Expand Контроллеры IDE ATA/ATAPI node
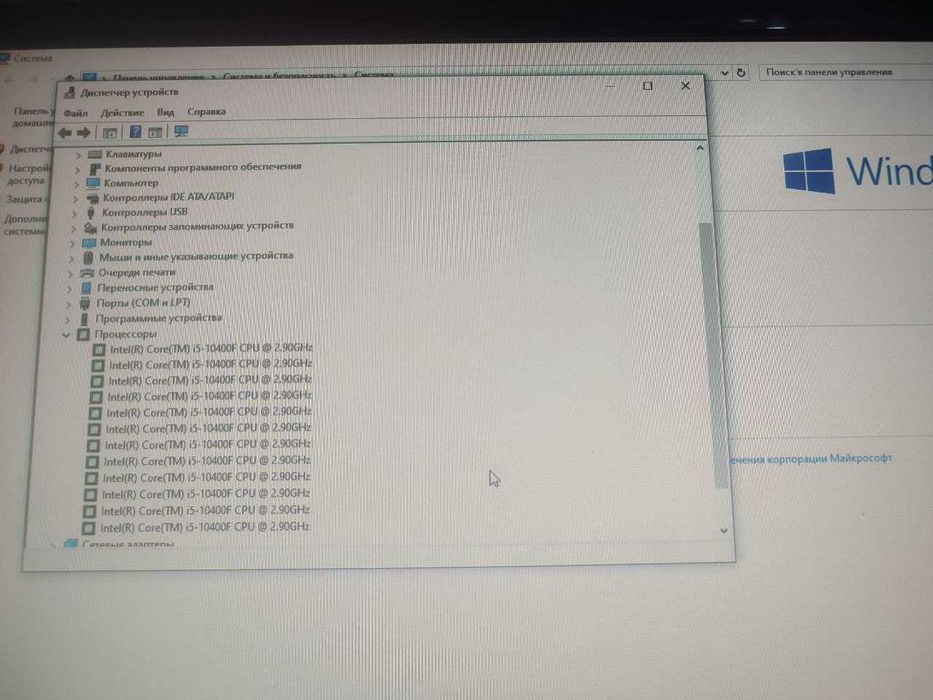 [75, 199]
